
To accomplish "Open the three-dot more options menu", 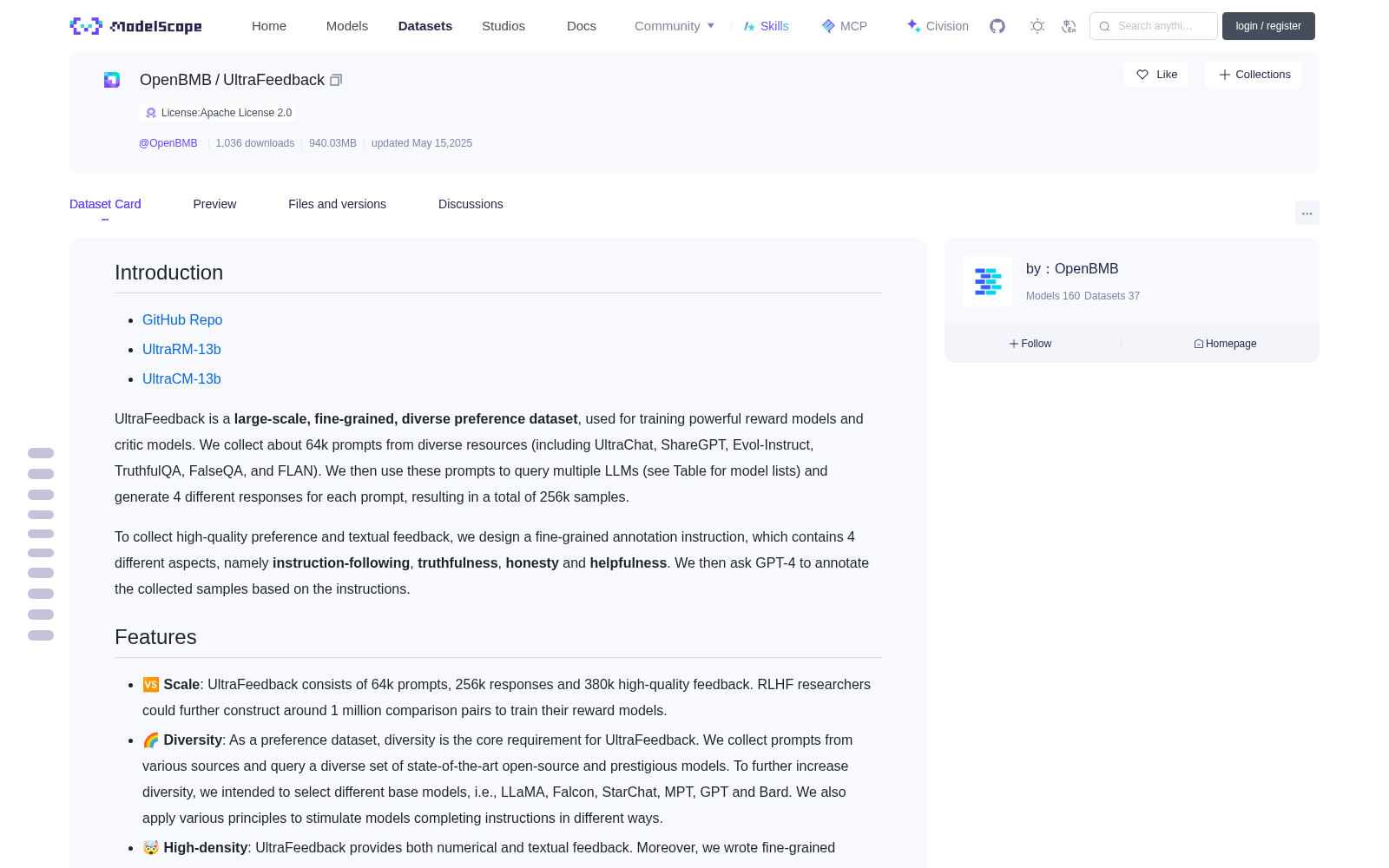I will [x=1307, y=213].
